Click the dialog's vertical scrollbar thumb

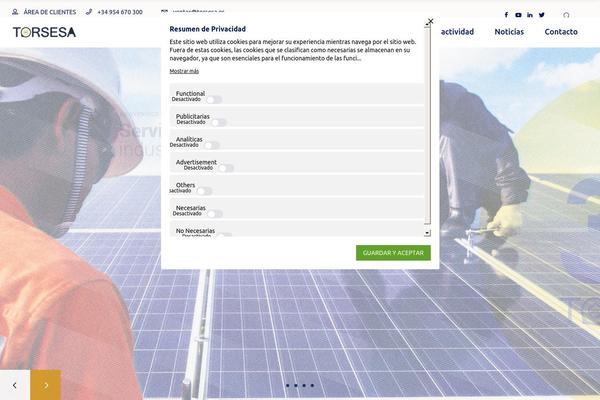tap(427, 126)
